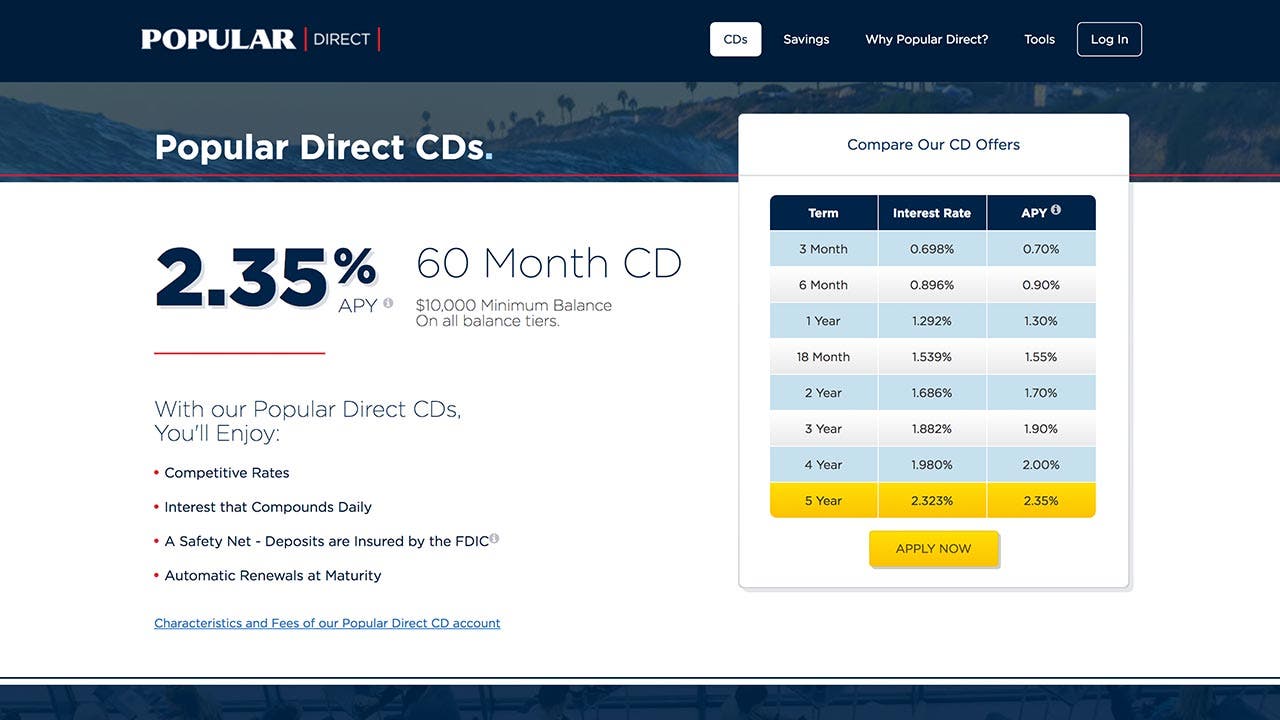Click the Term column header

823,213
